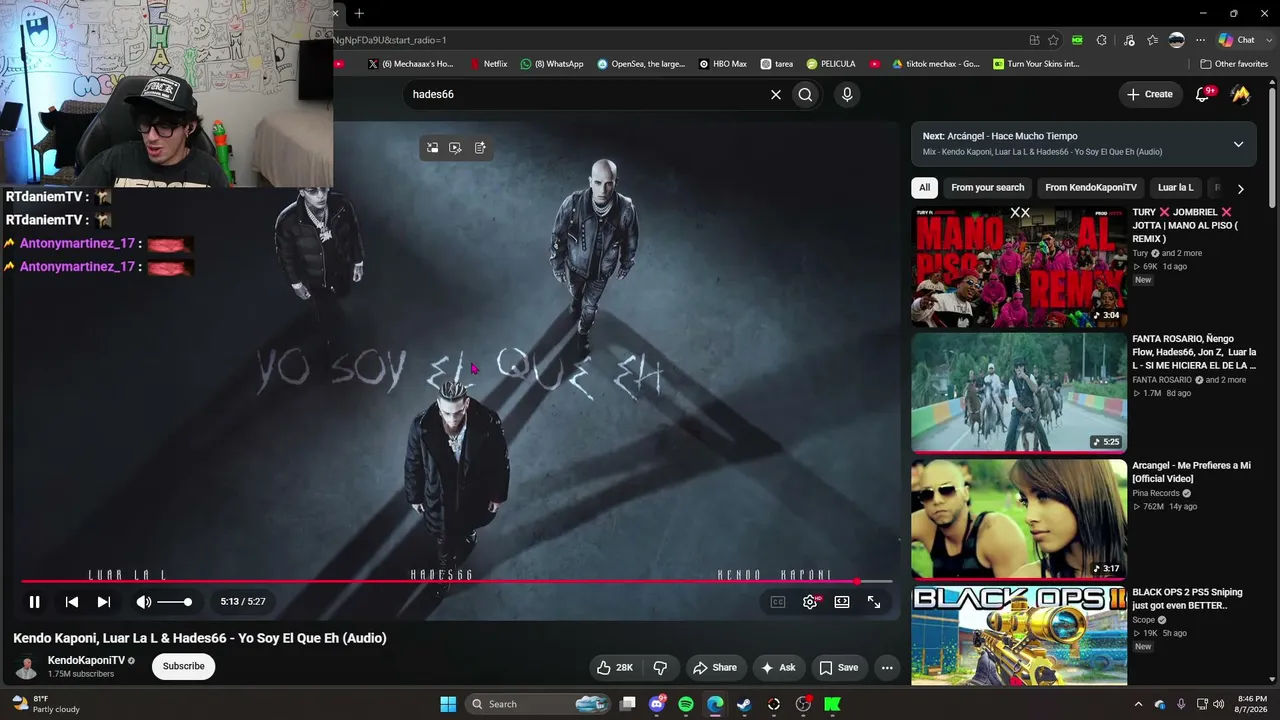Add page to favorites star
1280x720 pixels.
tap(1054, 40)
